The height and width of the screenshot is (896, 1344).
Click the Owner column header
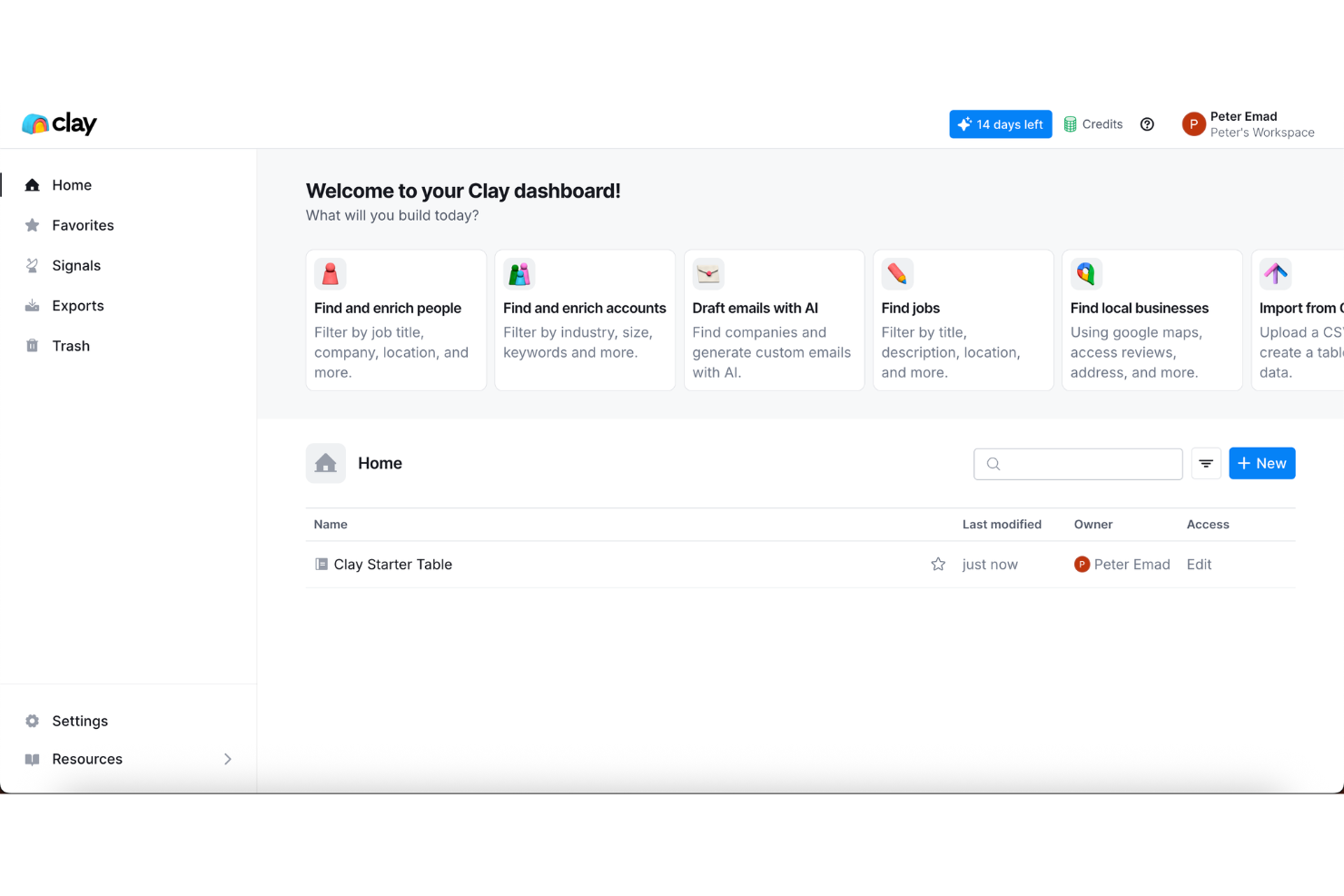tap(1093, 525)
